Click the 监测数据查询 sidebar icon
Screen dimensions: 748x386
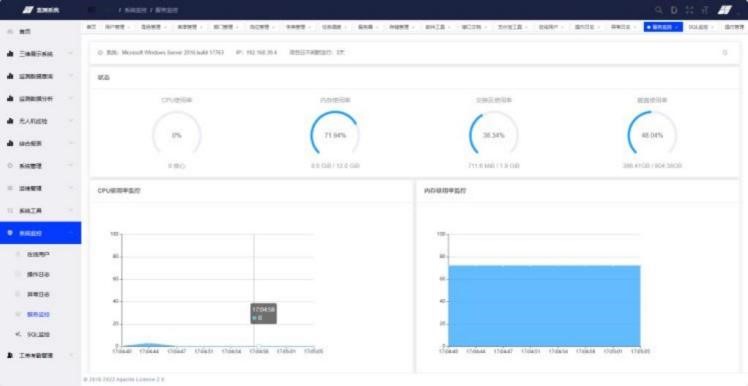coord(10,76)
